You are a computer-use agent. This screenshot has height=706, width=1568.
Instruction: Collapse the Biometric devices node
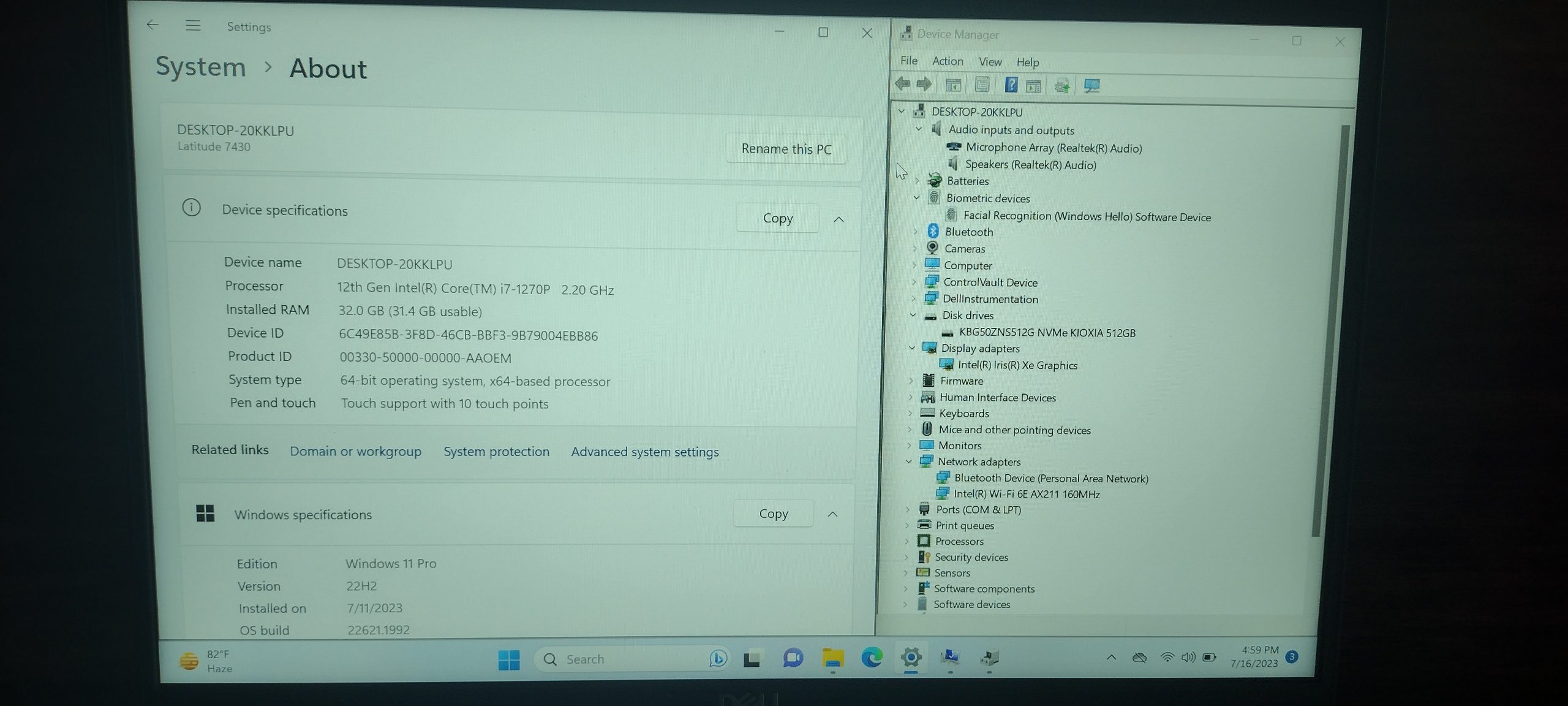click(916, 197)
